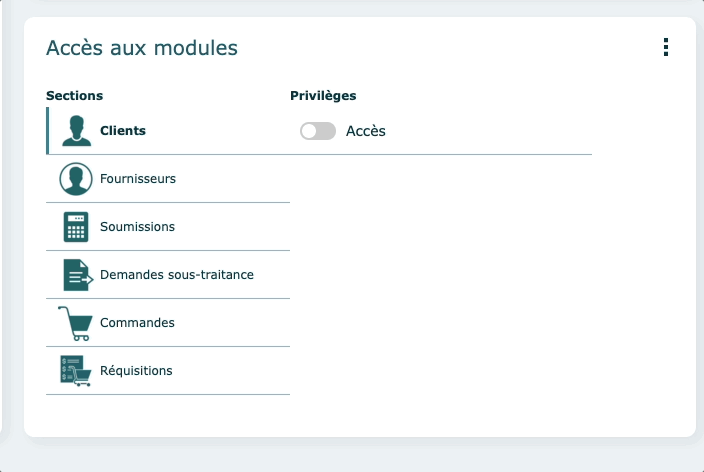Click the Commandes shopping cart icon
The image size is (704, 472).
pos(76,323)
